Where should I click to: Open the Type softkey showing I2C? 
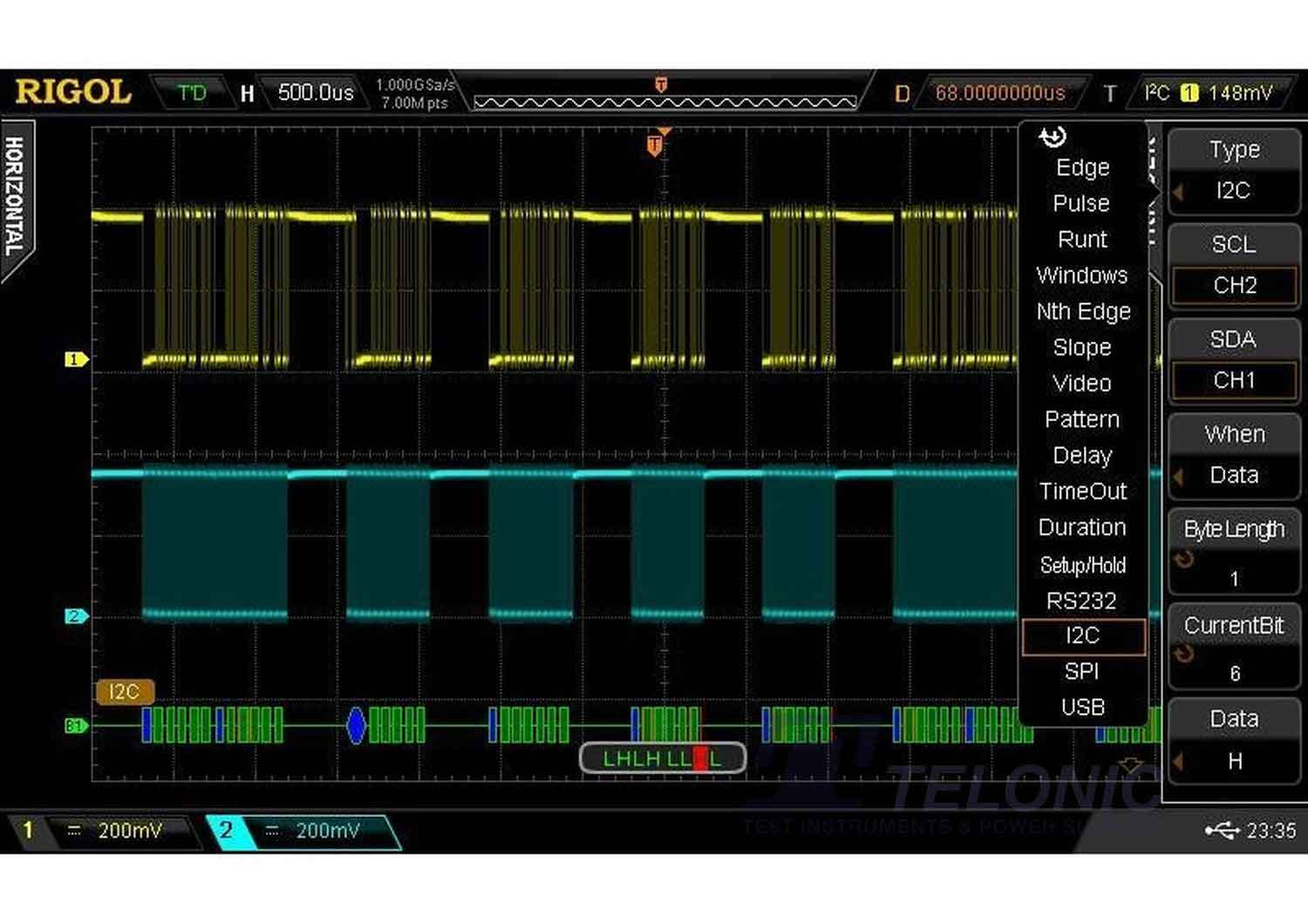[x=1233, y=170]
